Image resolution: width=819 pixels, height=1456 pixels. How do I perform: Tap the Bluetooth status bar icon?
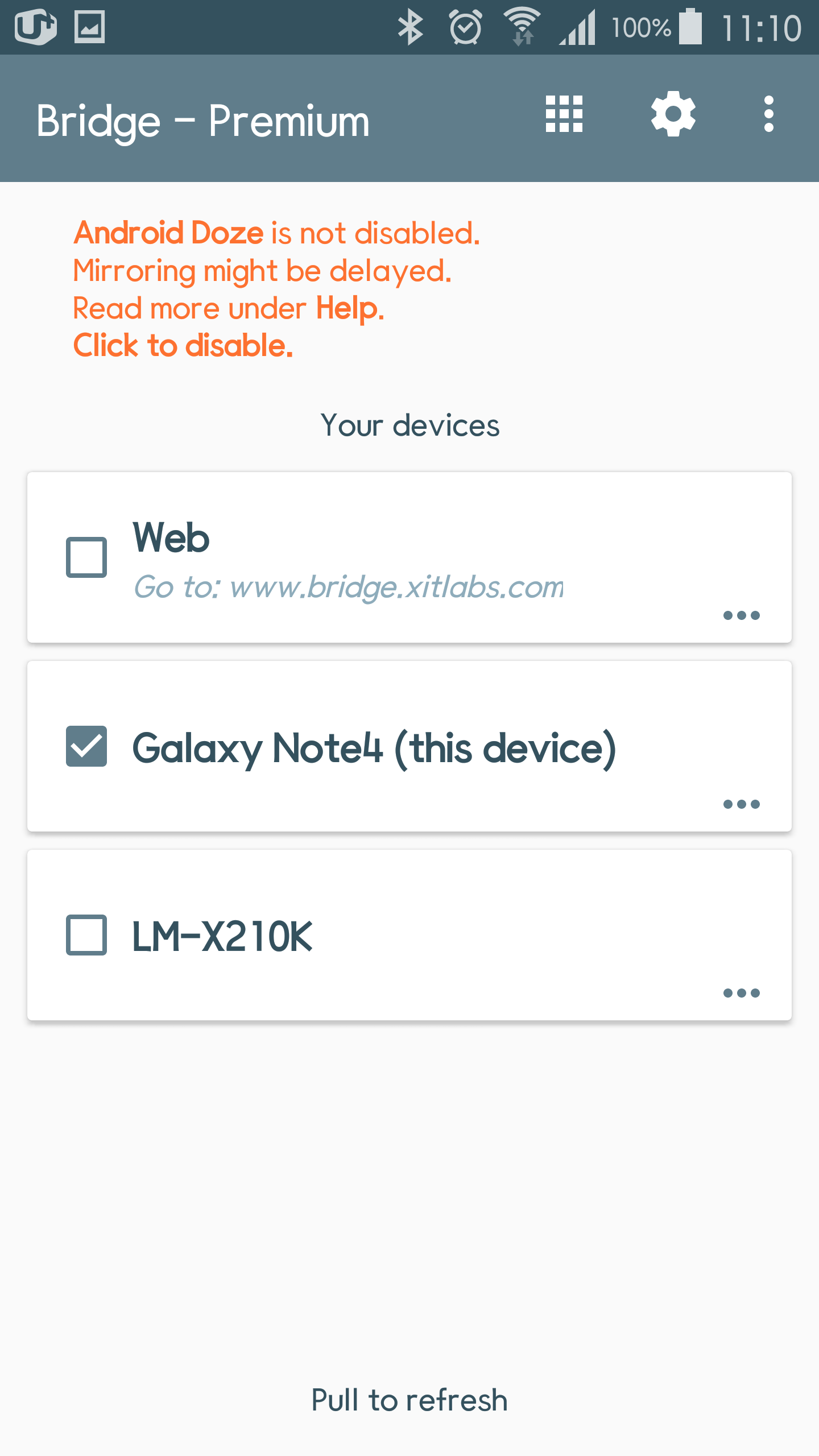(410, 27)
